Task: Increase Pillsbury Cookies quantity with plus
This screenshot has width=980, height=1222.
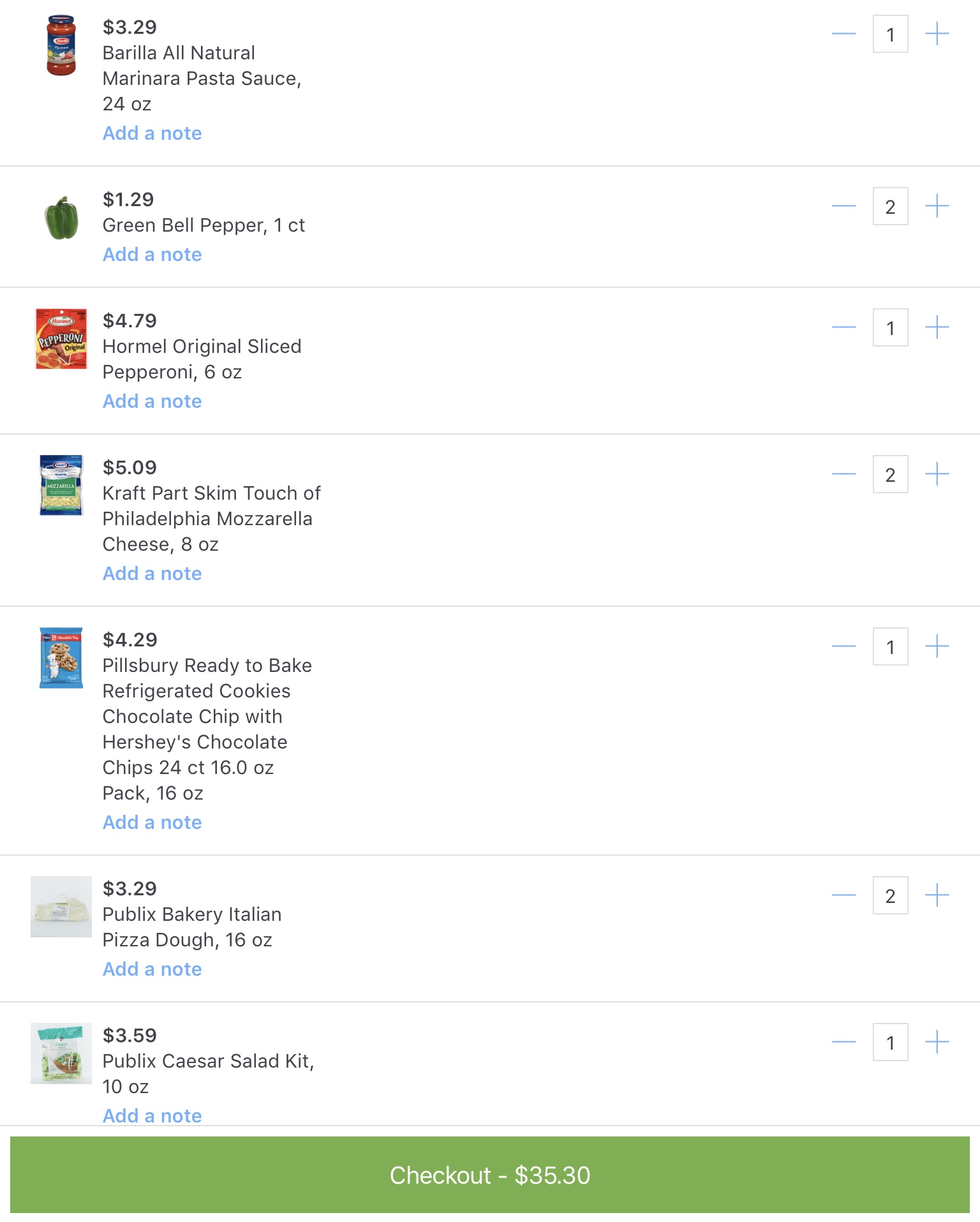Action: (937, 646)
